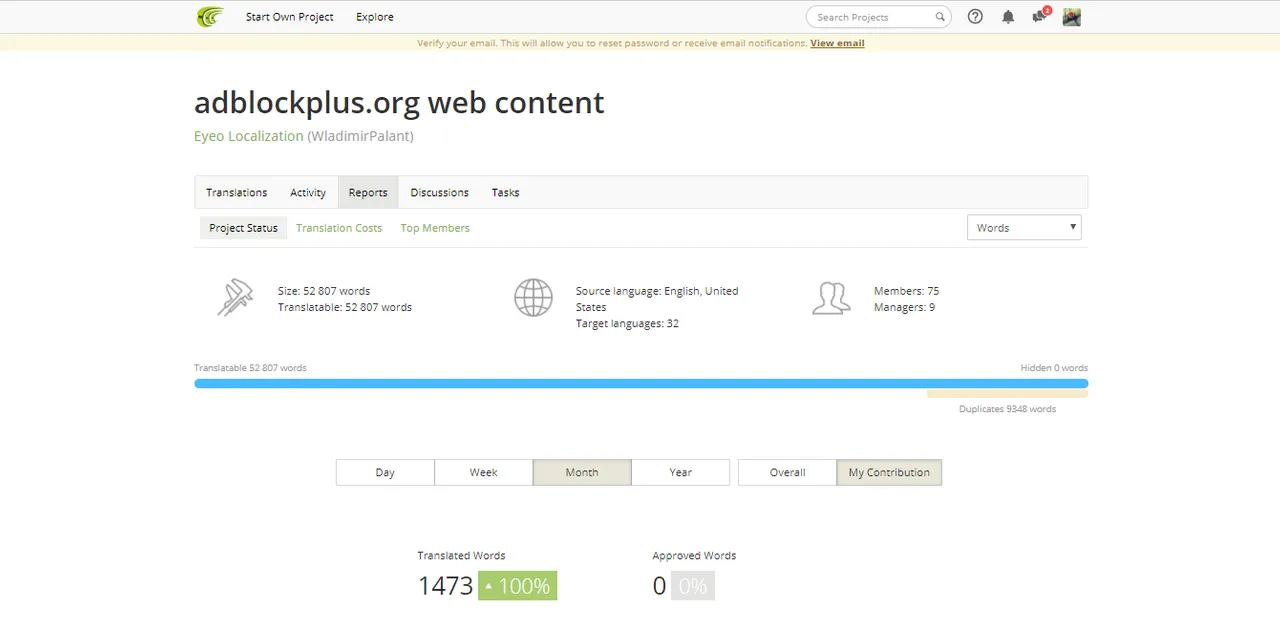Open the user avatar menu
Viewport: 1280px width, 635px height.
tap(1071, 17)
